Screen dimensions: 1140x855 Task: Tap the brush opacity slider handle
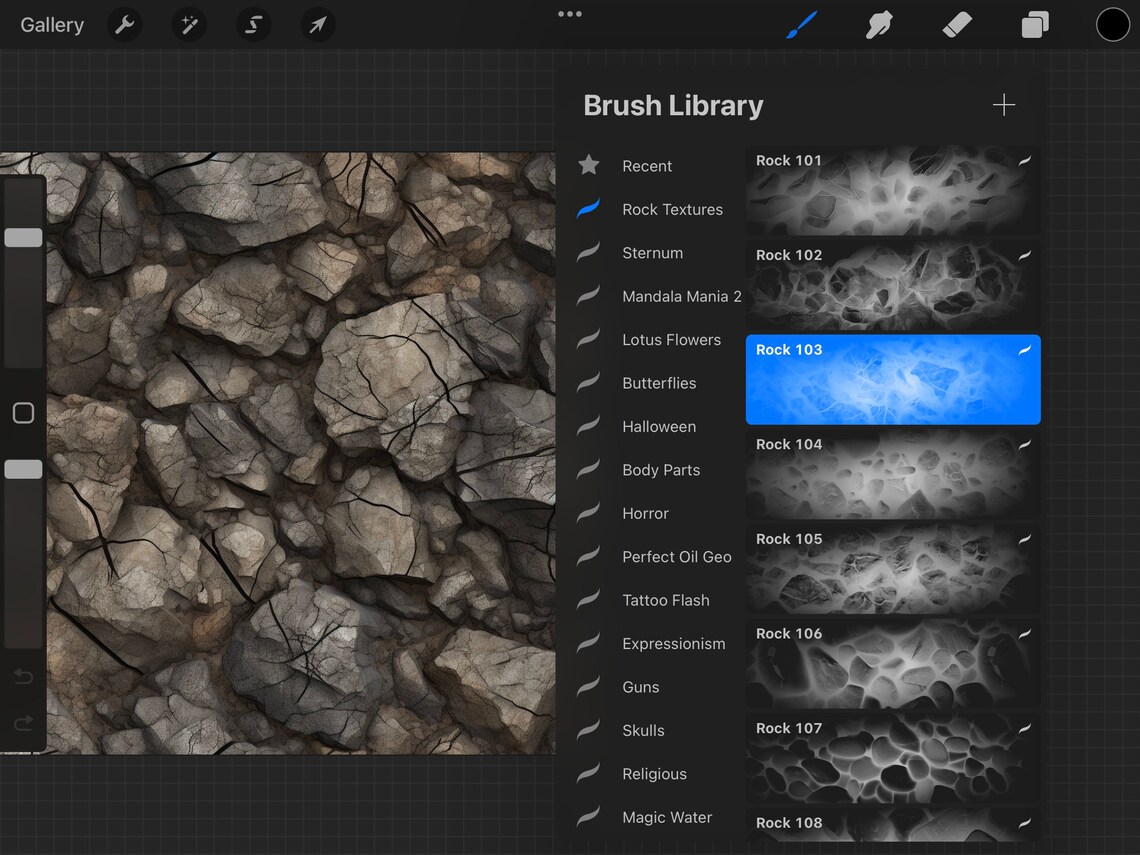[23, 470]
